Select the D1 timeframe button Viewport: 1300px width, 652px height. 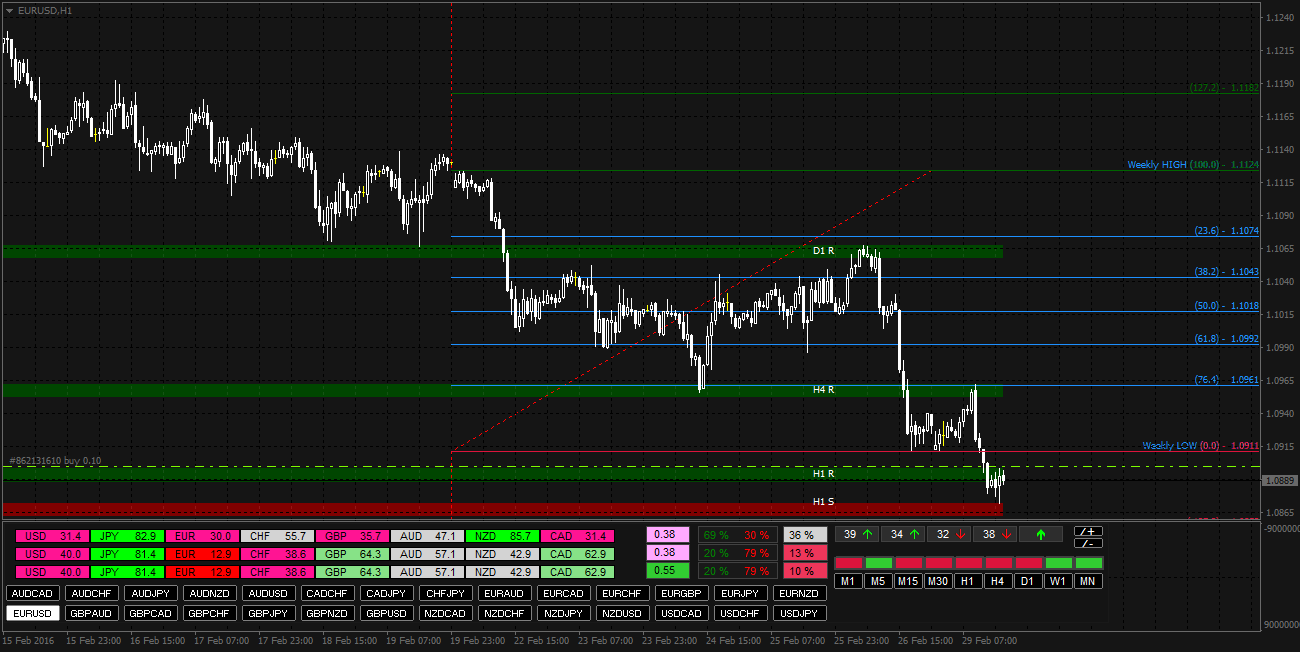[x=1028, y=581]
